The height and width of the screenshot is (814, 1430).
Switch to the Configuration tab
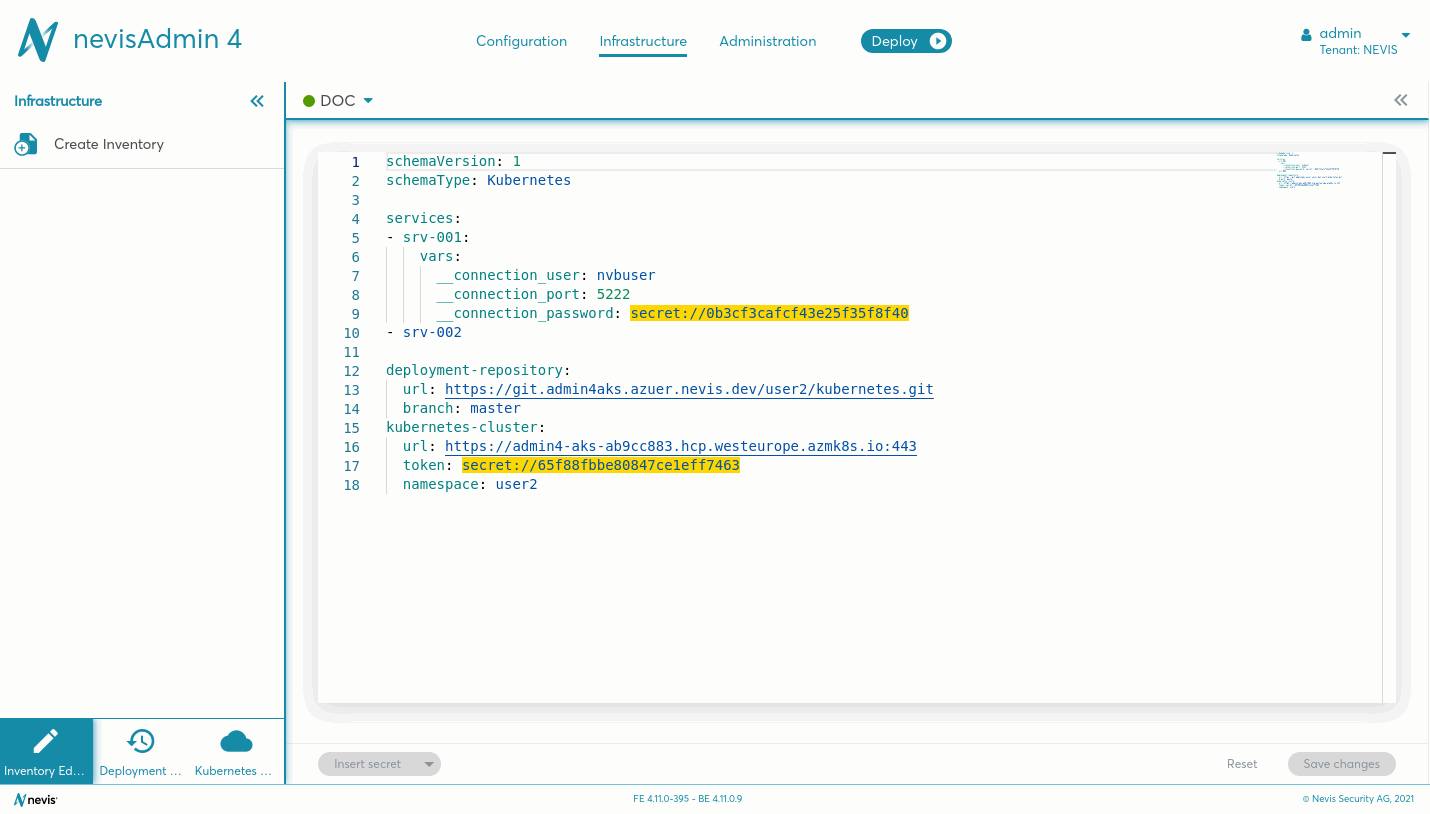click(x=521, y=41)
